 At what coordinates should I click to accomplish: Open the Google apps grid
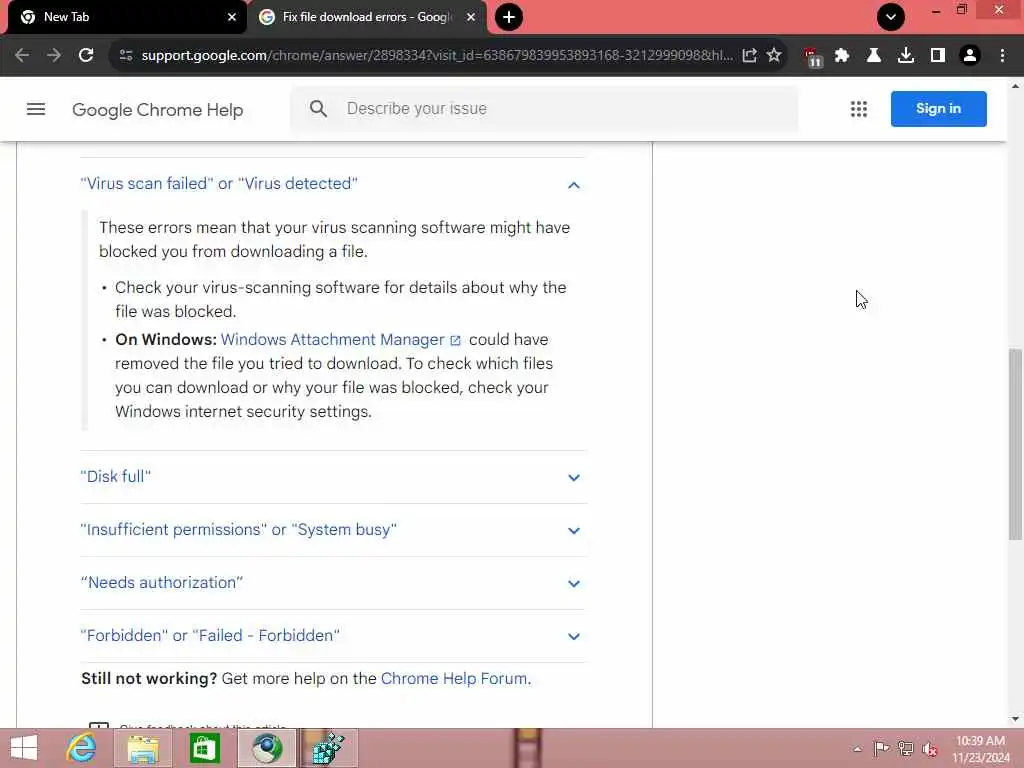(x=859, y=109)
